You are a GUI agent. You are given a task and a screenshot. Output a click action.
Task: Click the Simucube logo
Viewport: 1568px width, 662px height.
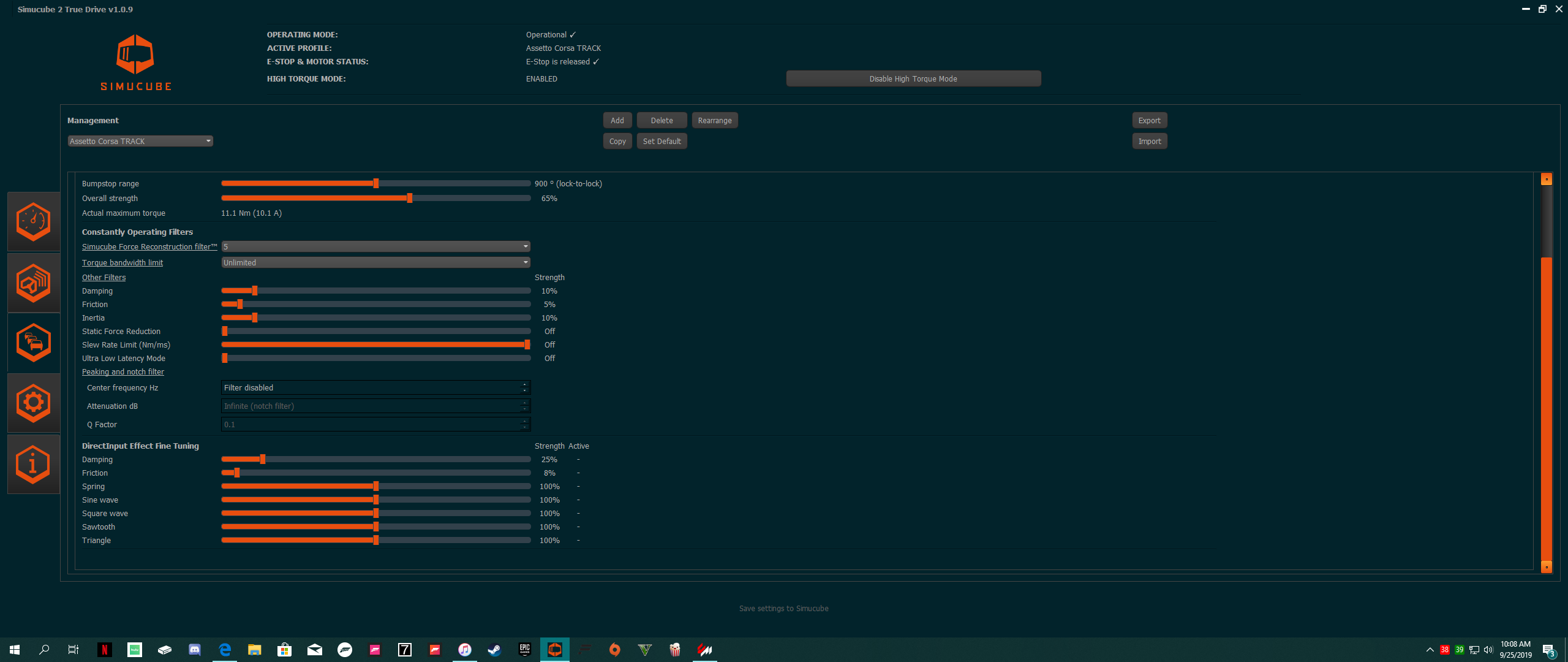(135, 63)
